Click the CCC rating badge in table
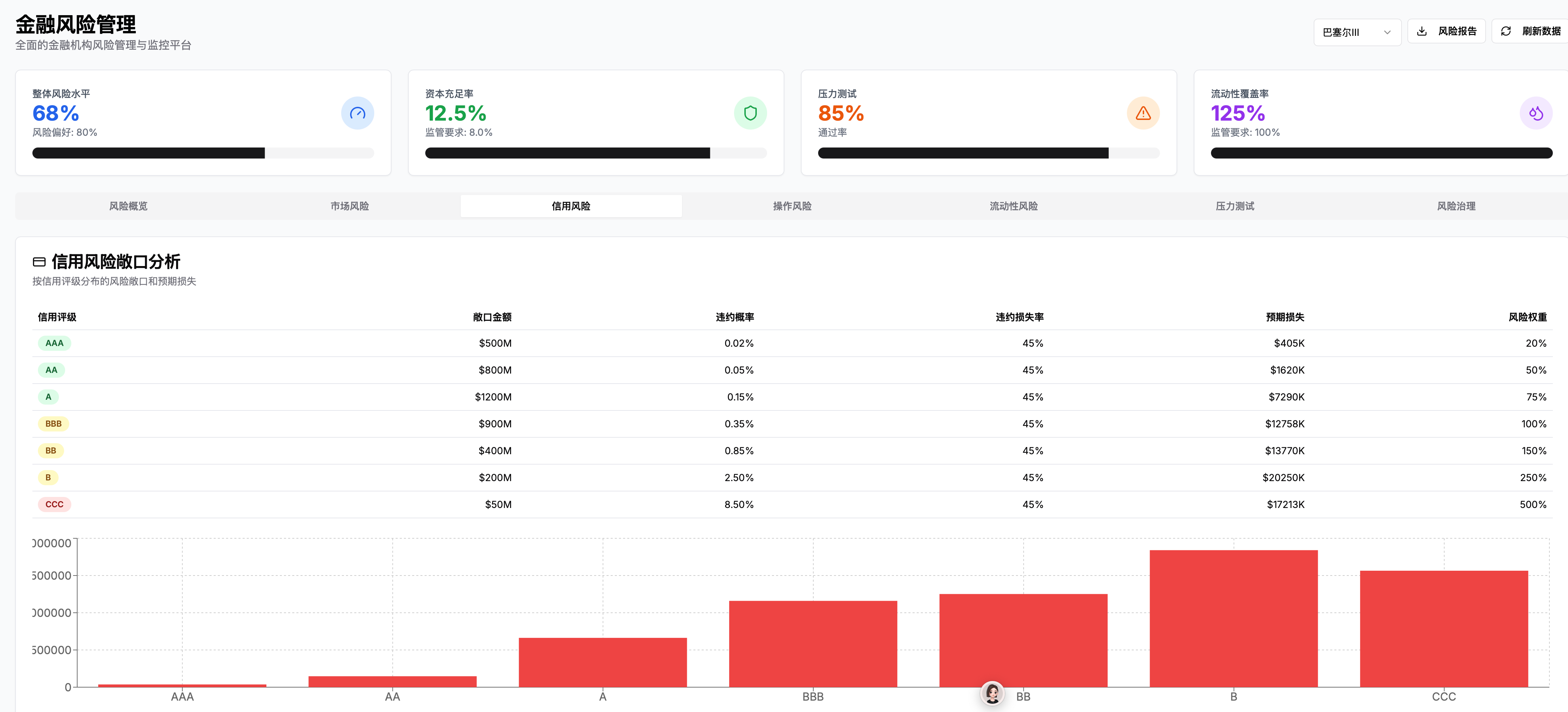 click(54, 505)
